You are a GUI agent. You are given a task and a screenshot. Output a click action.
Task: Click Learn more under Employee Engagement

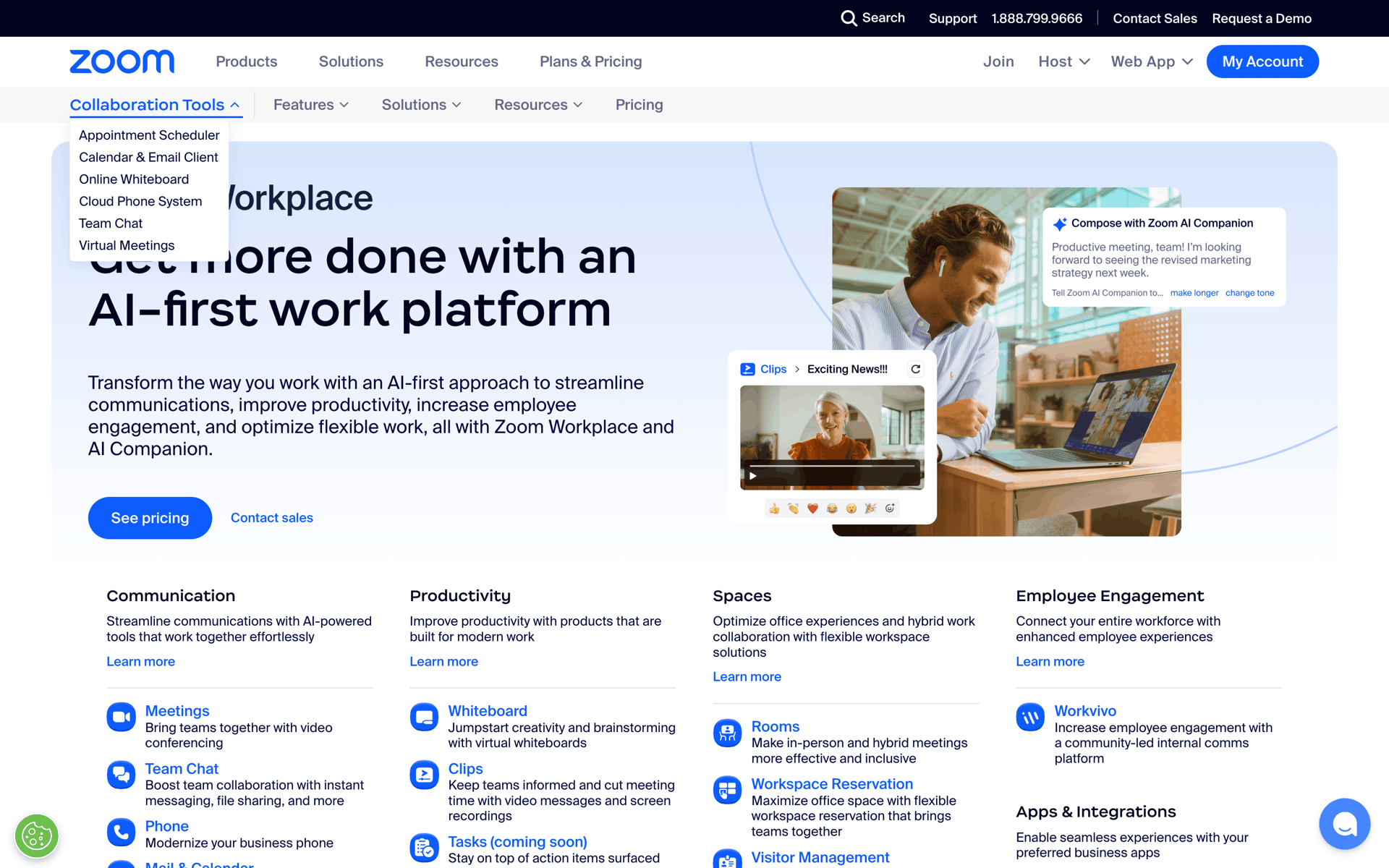pos(1050,661)
